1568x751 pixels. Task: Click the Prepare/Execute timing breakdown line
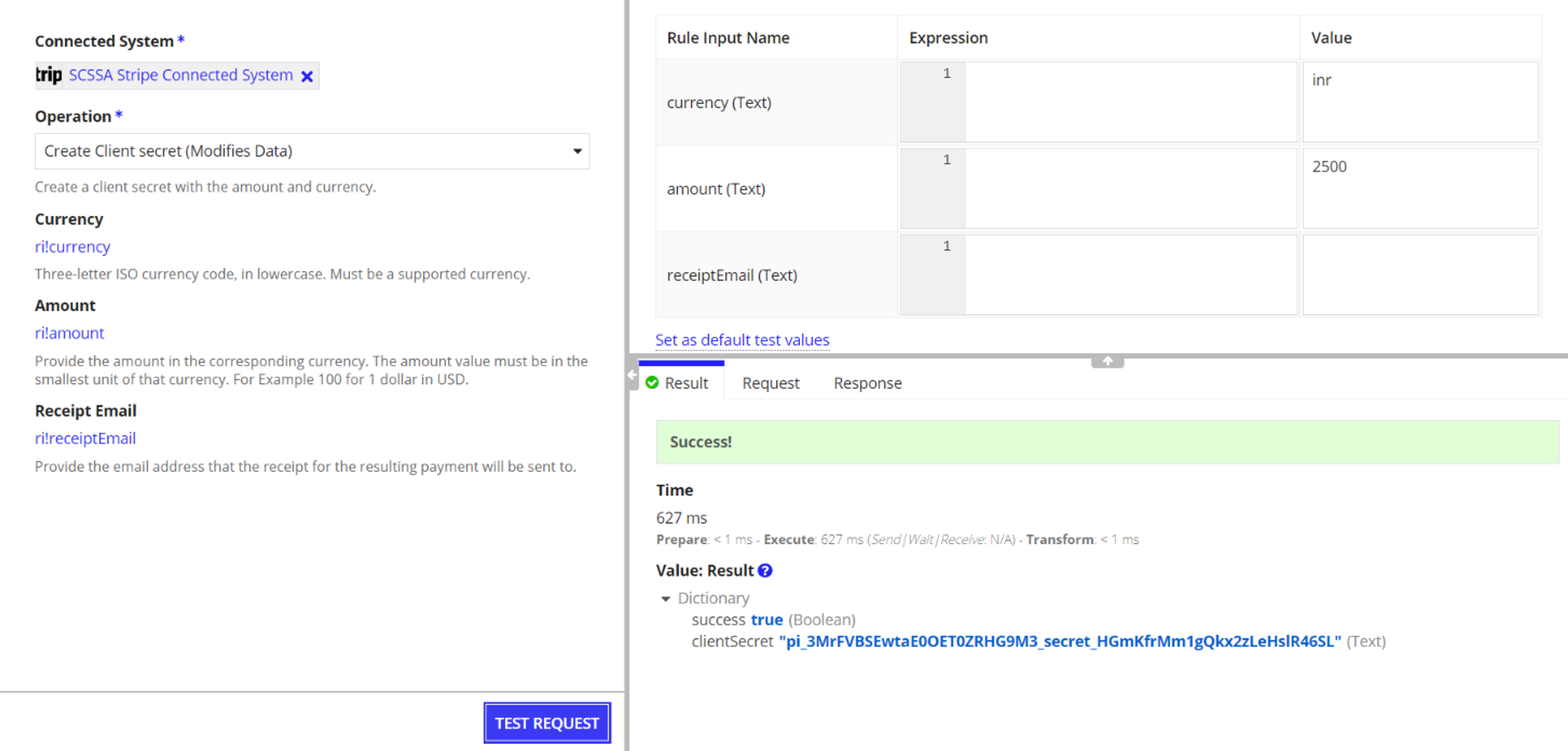pos(897,539)
